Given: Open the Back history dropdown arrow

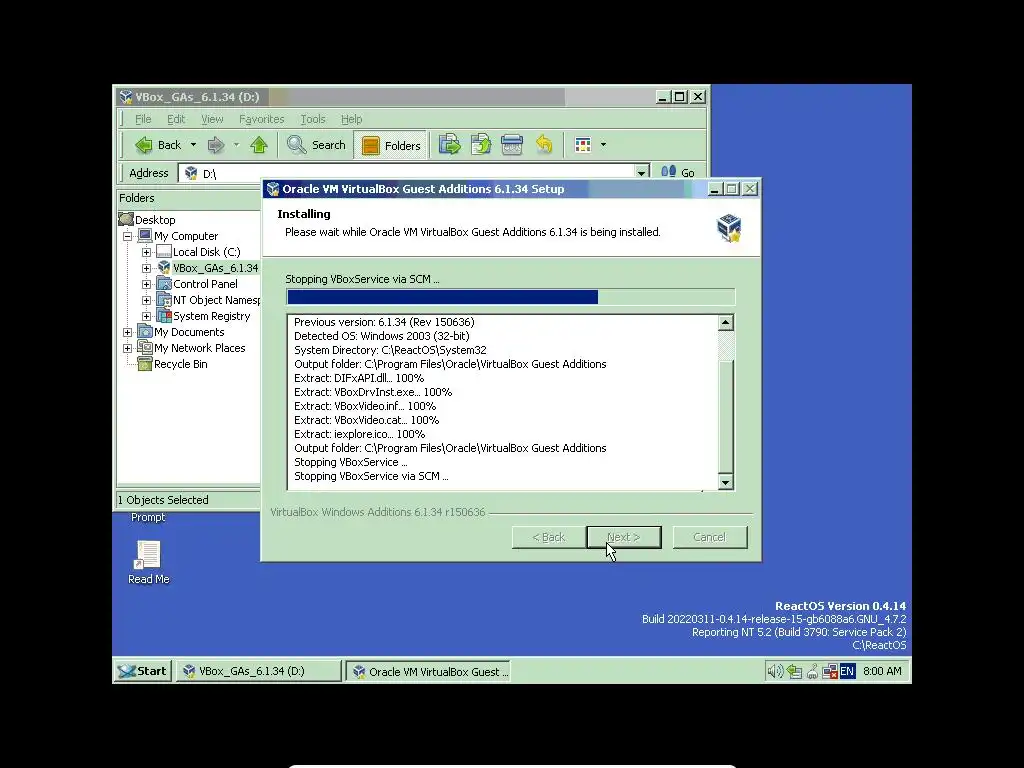Looking at the screenshot, I should [193, 145].
